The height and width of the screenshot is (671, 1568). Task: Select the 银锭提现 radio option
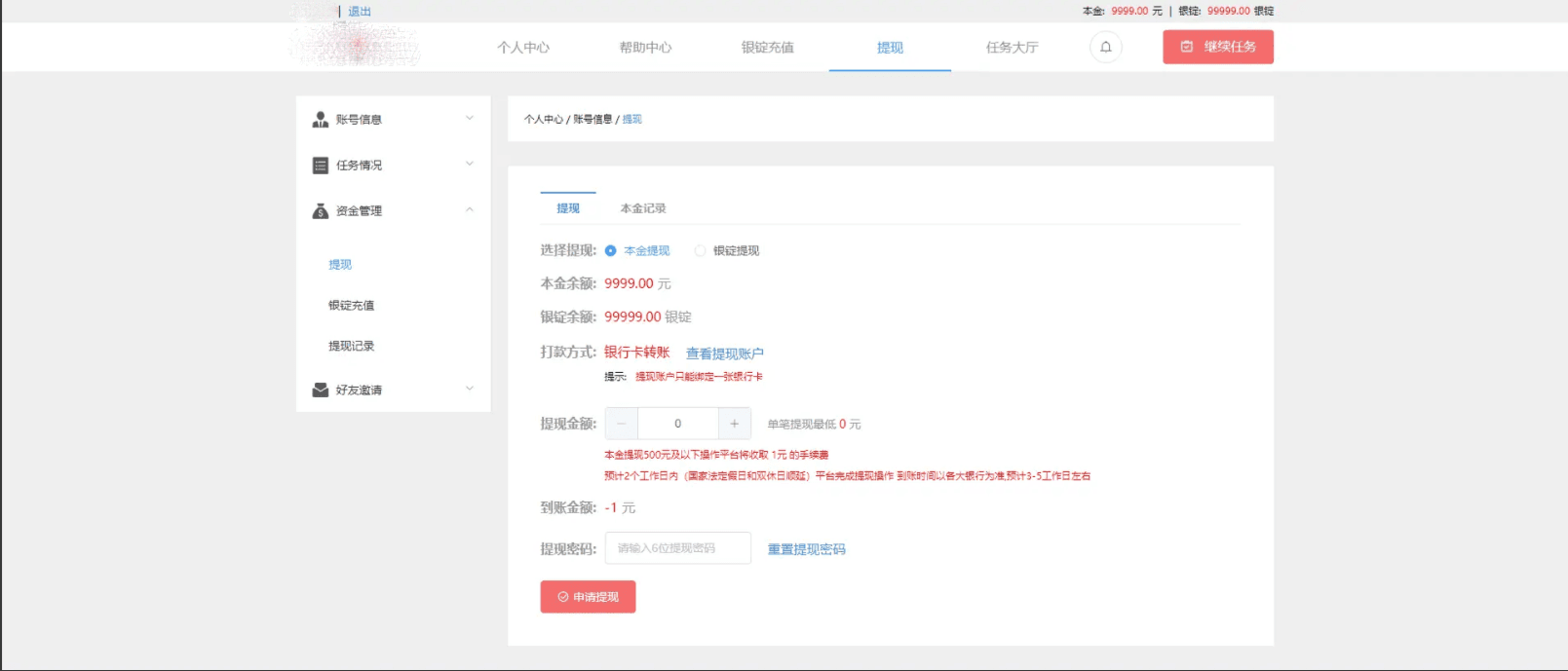point(700,251)
